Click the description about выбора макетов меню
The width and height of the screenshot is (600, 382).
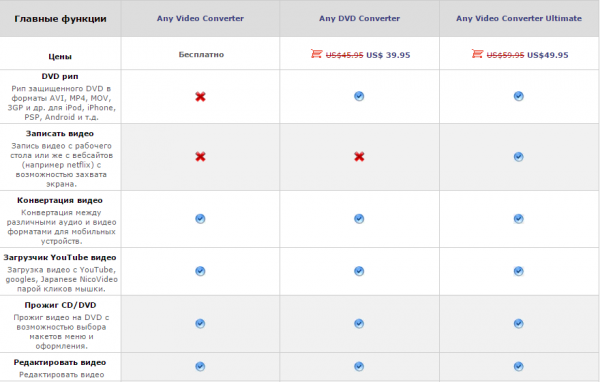61,332
